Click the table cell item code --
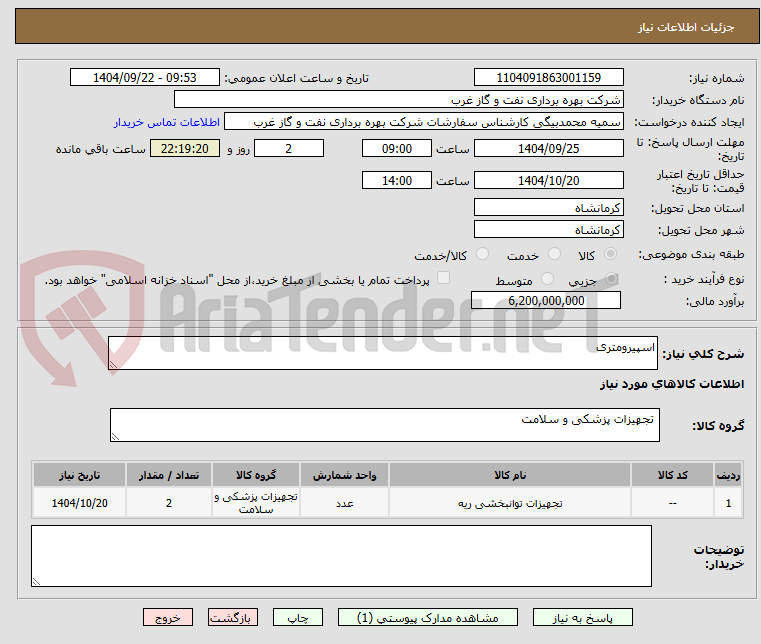This screenshot has height=644, width=761. [672, 503]
